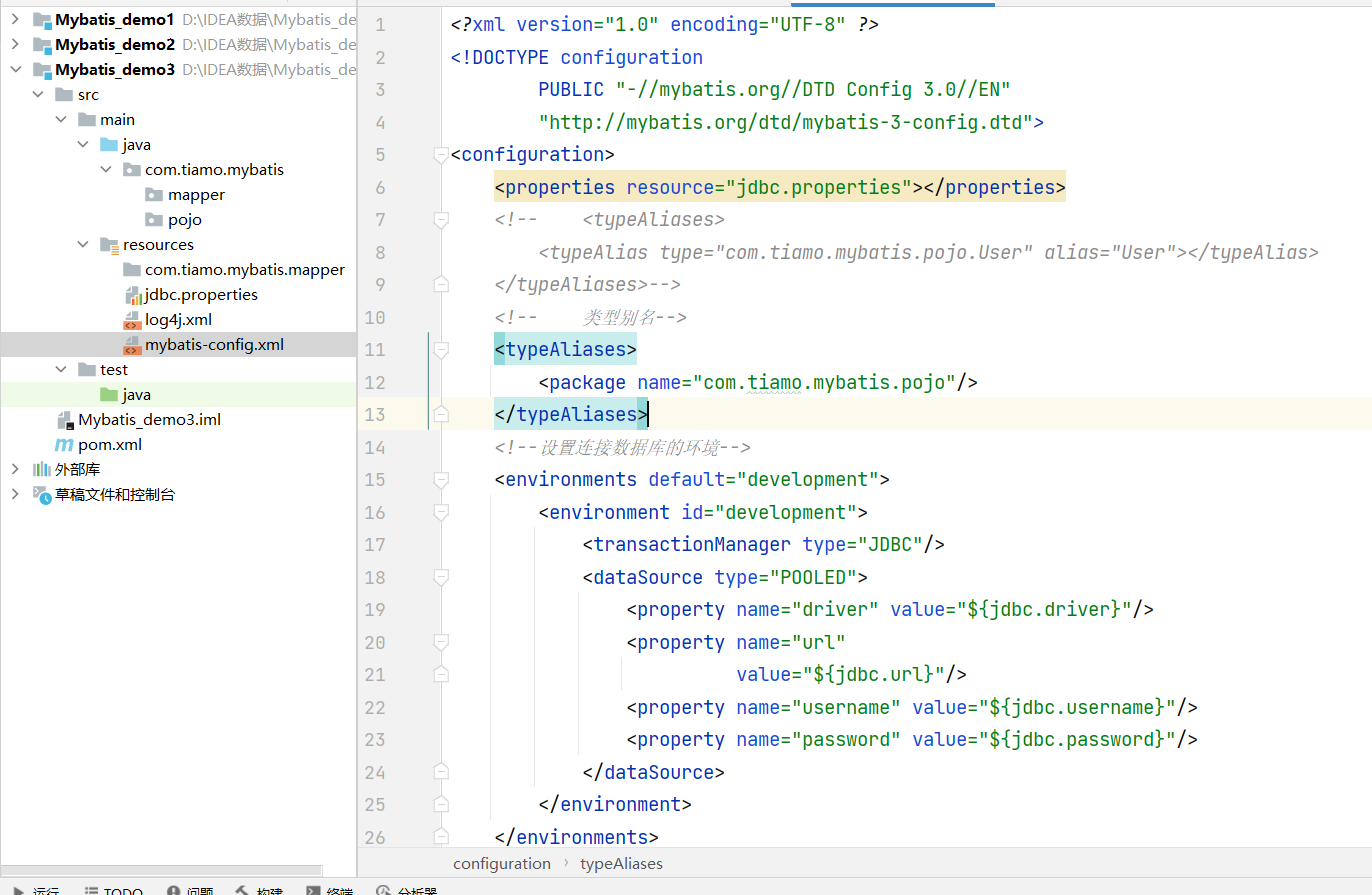This screenshot has width=1372, height=895.
Task: Fold the environments block at line 15
Action: pos(440,479)
